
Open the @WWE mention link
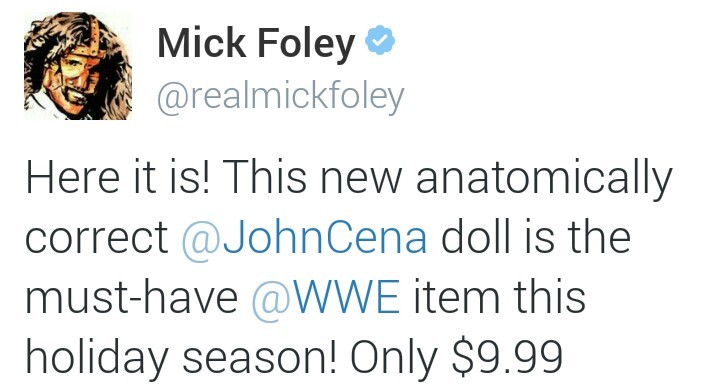[326, 298]
